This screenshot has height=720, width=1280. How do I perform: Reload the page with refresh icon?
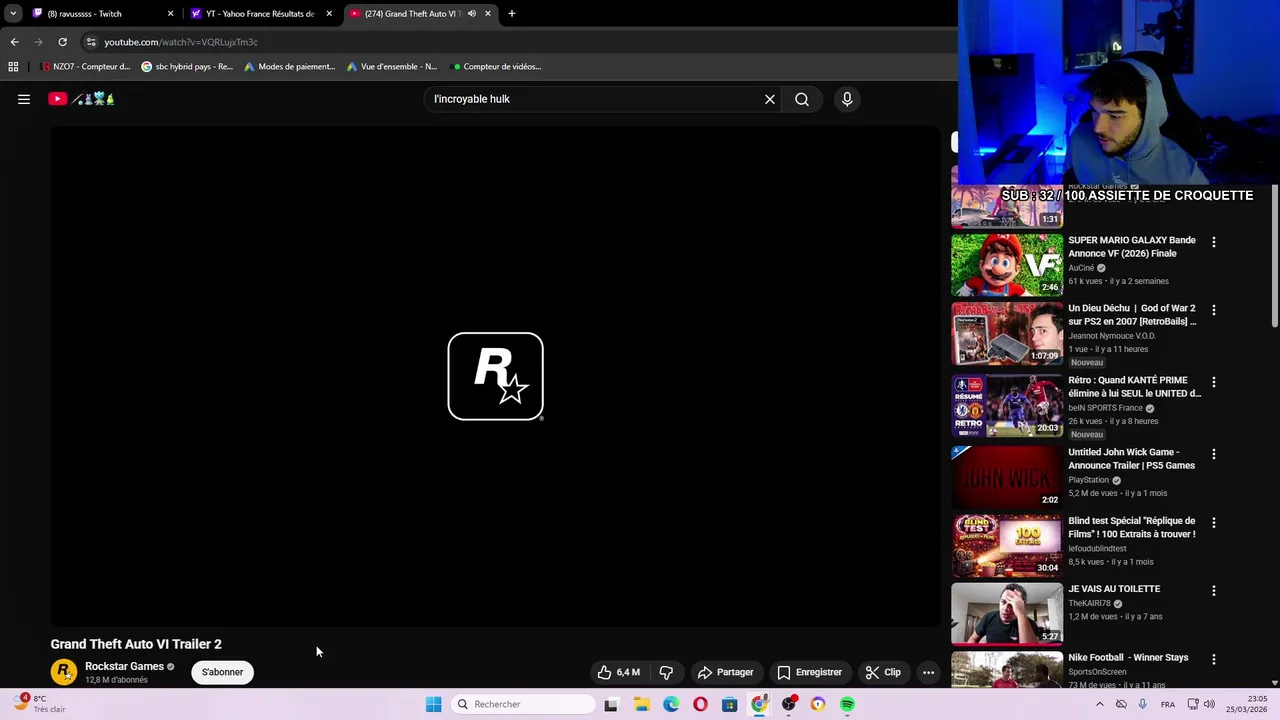click(62, 42)
